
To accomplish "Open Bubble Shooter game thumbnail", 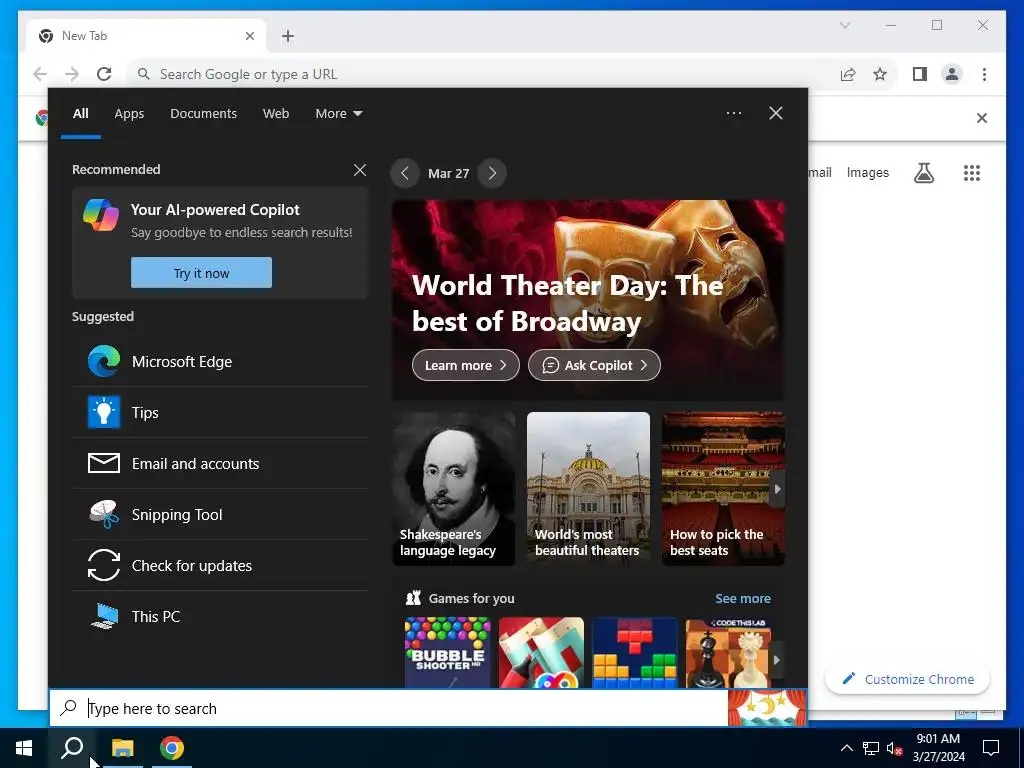I will 447,652.
